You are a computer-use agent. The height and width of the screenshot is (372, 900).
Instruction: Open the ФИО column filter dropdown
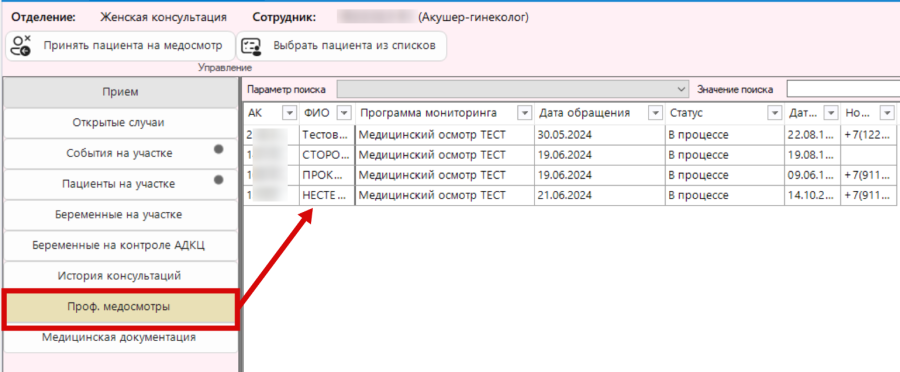(344, 113)
